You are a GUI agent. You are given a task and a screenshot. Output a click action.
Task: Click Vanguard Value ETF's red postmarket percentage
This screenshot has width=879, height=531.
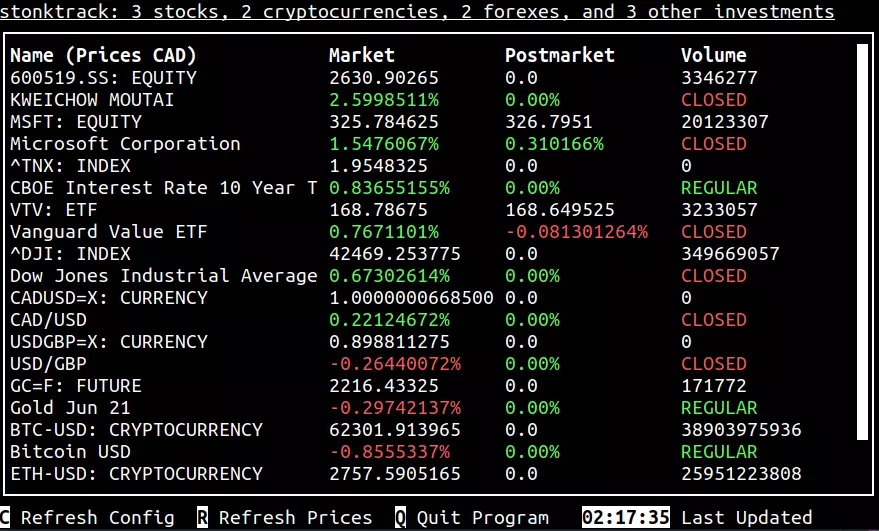click(576, 231)
